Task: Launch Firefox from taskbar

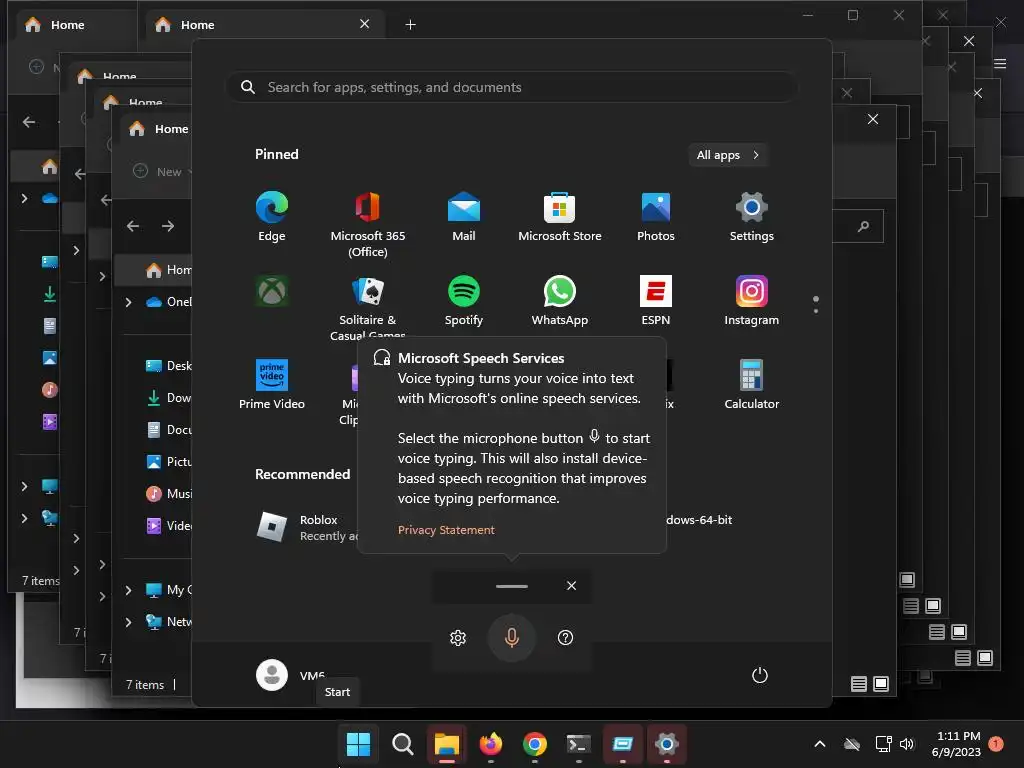Action: [490, 744]
